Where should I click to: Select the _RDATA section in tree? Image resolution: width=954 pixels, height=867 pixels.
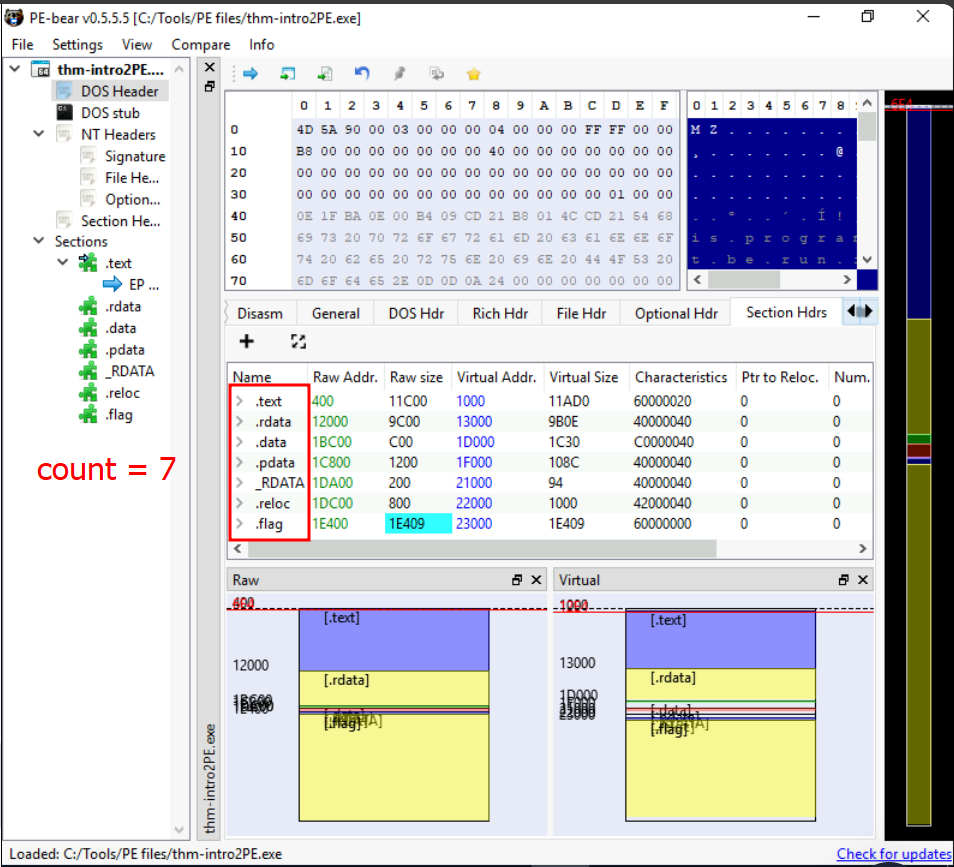coord(129,371)
